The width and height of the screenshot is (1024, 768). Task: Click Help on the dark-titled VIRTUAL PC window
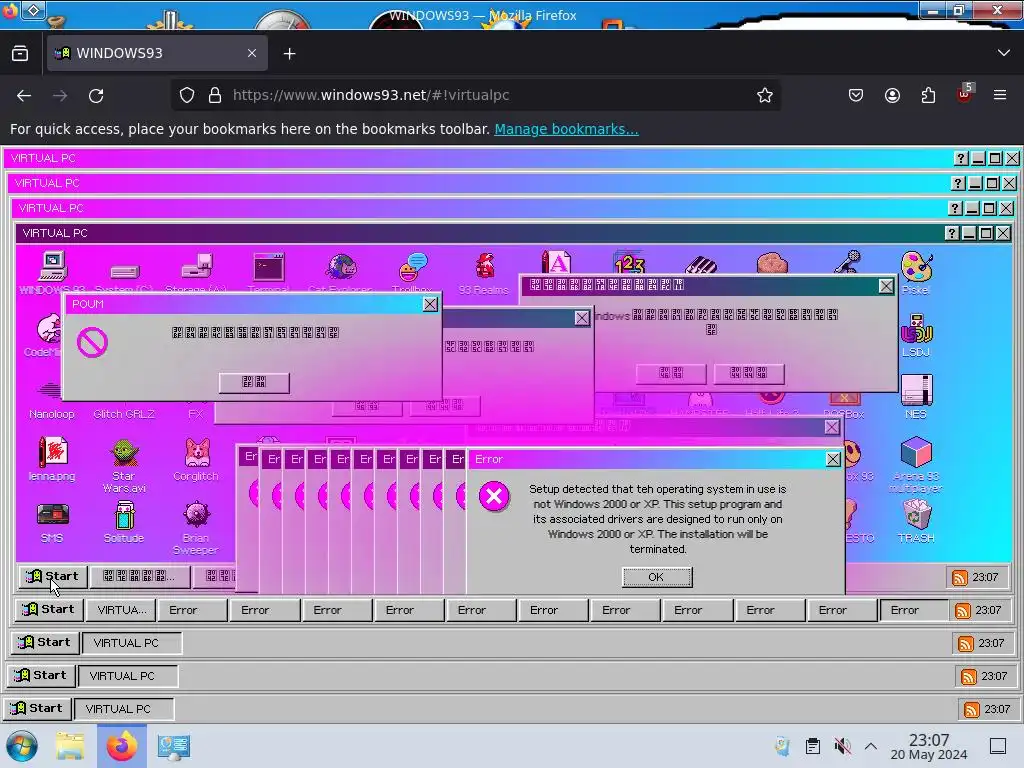coord(952,233)
